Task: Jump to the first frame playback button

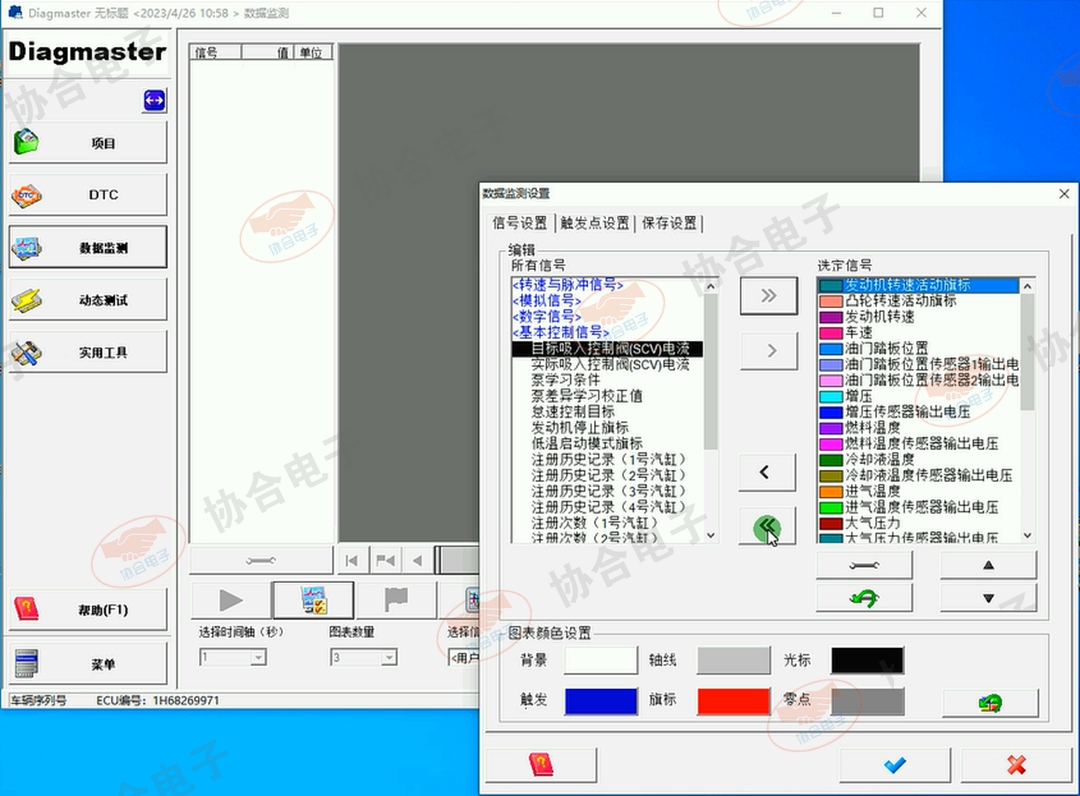Action: tap(352, 561)
